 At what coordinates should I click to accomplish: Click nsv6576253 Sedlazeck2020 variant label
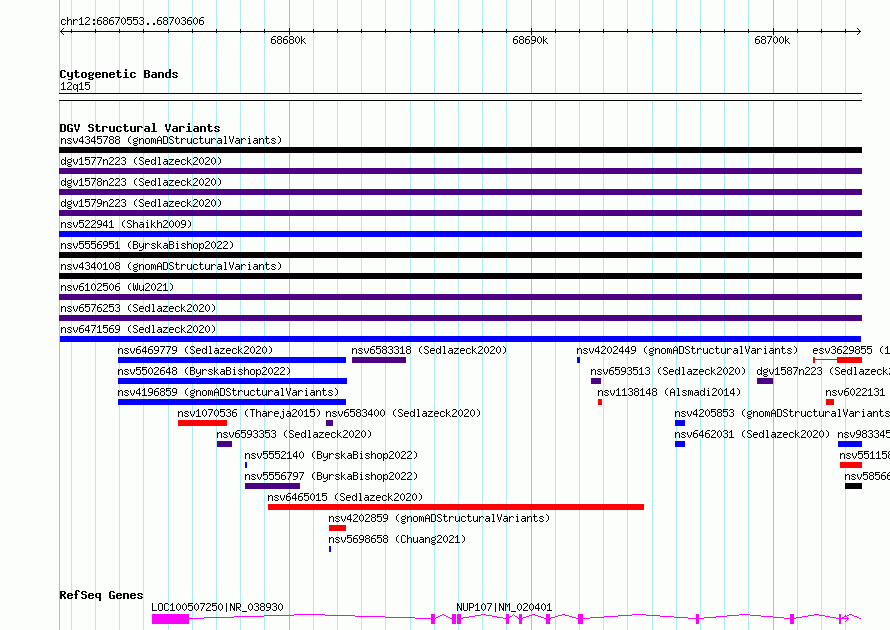coord(138,308)
